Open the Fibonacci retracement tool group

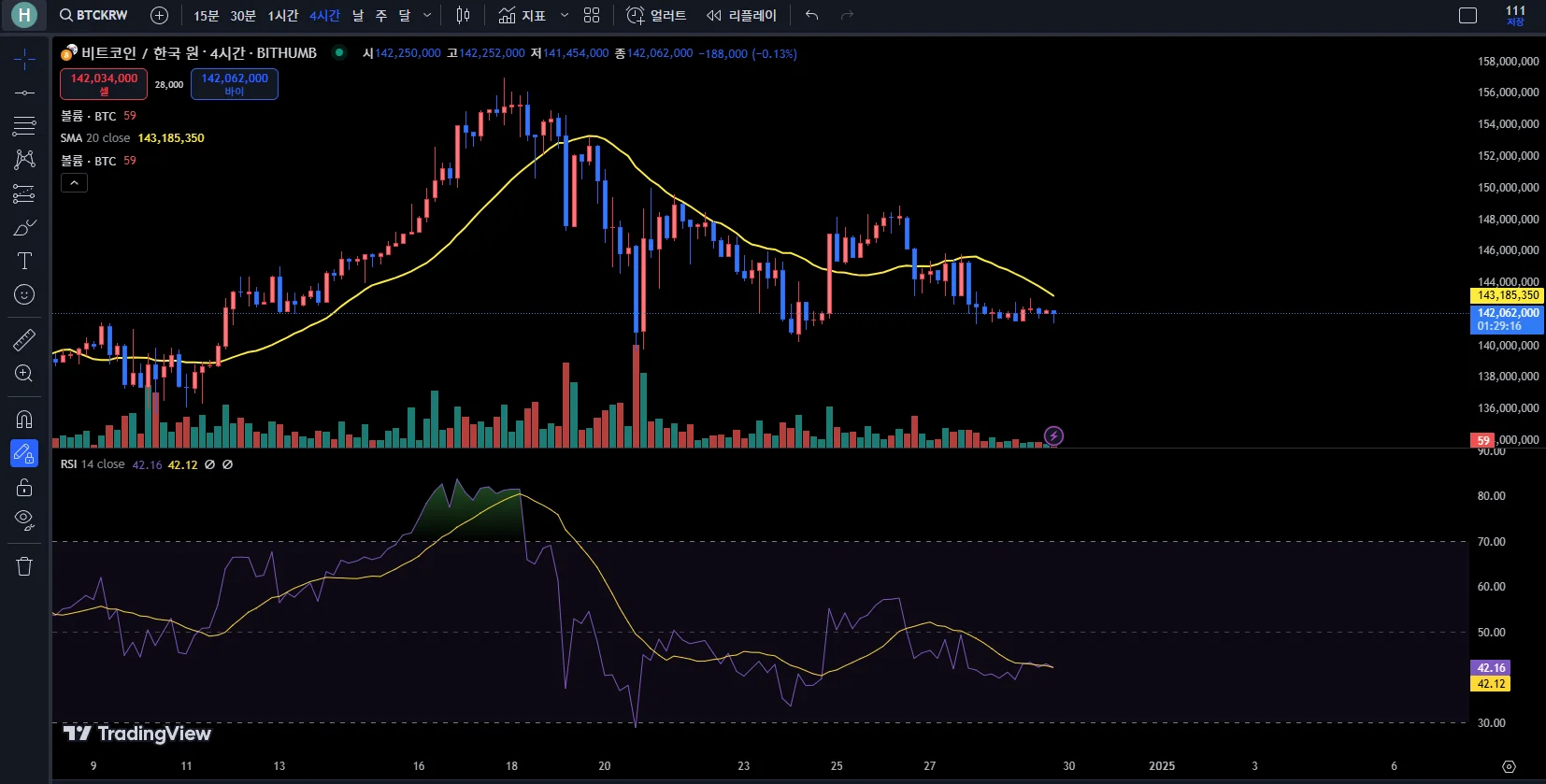[x=24, y=126]
